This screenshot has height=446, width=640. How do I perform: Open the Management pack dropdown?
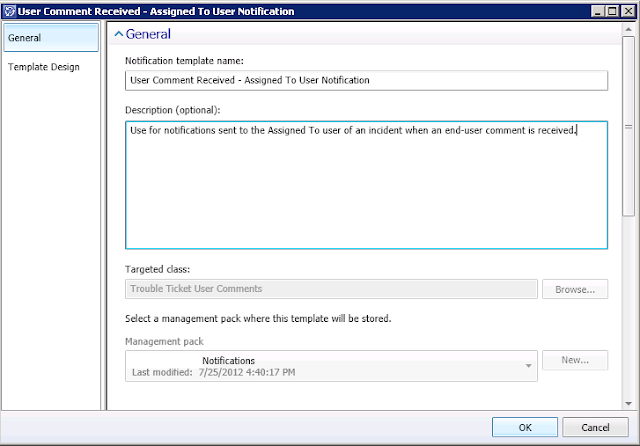tap(331, 366)
